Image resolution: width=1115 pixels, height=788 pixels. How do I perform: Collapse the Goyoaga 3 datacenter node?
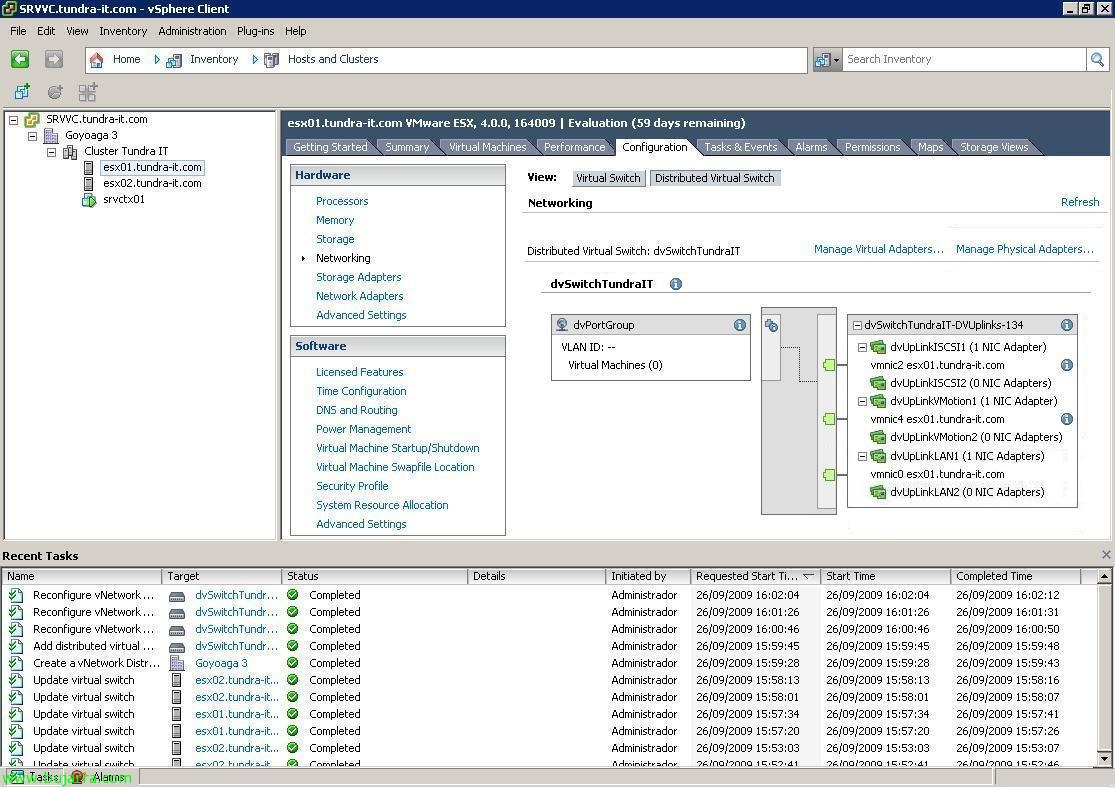[33, 136]
